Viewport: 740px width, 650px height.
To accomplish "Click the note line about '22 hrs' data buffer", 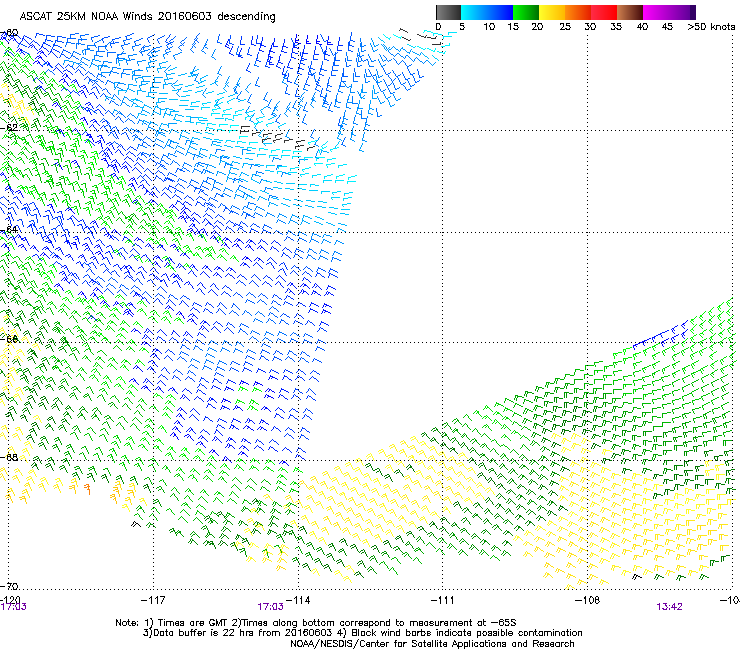I will pyautogui.click(x=362, y=633).
